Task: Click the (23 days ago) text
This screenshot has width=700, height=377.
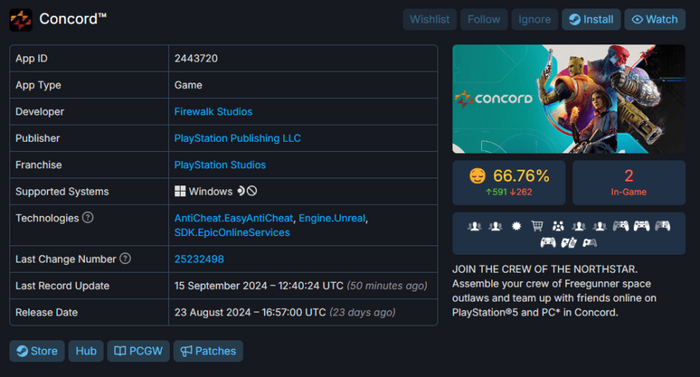Action: pyautogui.click(x=362, y=312)
